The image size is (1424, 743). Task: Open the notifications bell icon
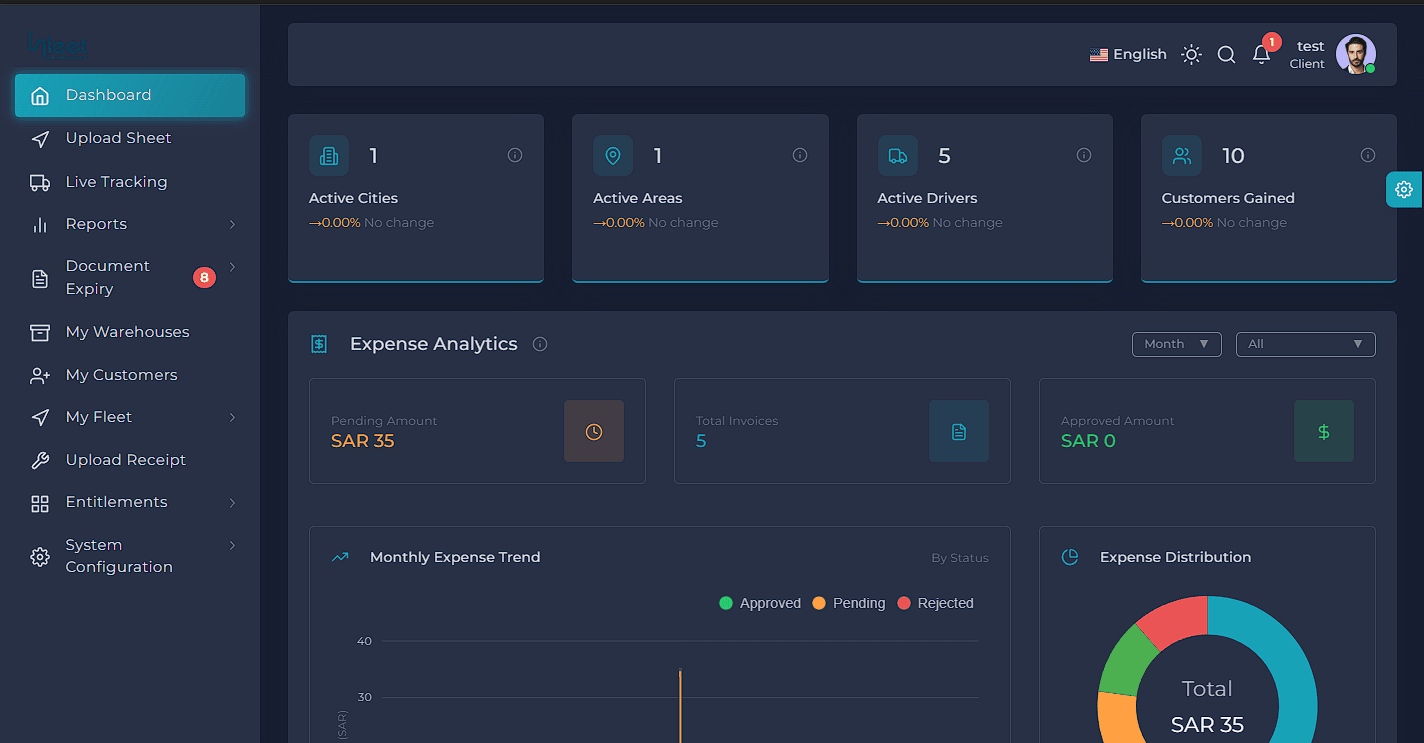pos(1261,55)
